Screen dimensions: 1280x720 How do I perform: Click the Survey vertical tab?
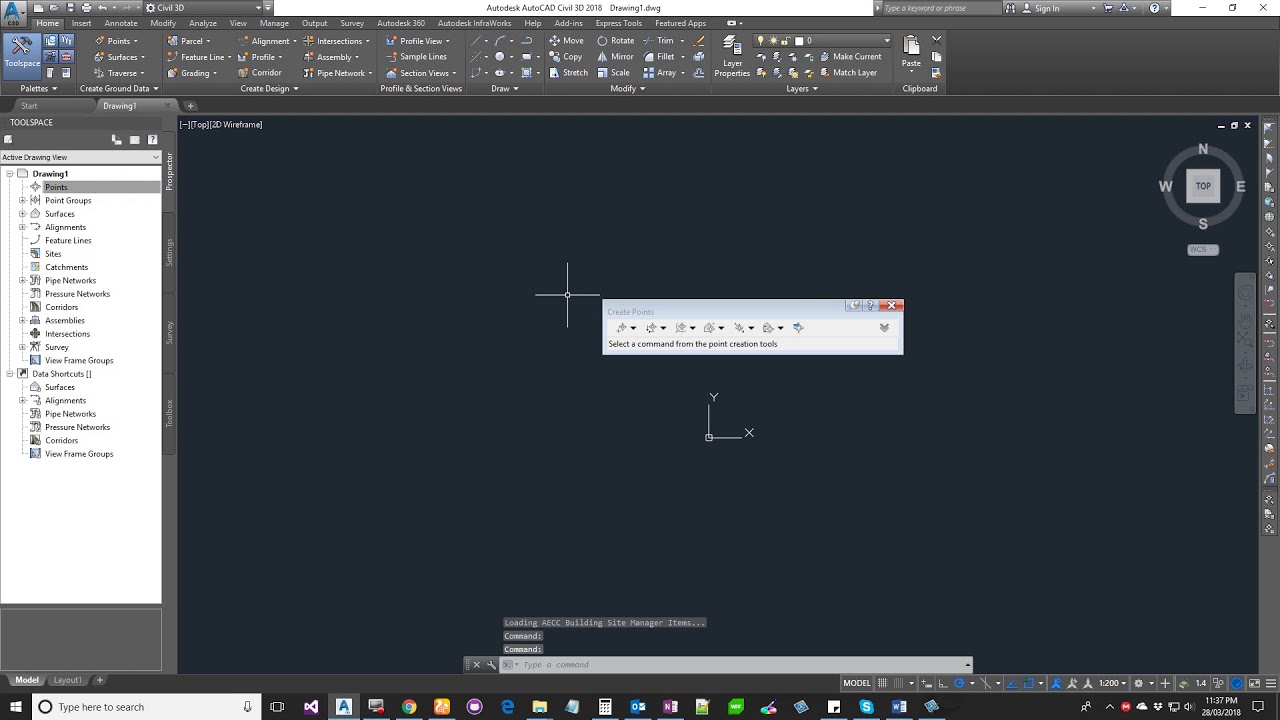[x=169, y=333]
